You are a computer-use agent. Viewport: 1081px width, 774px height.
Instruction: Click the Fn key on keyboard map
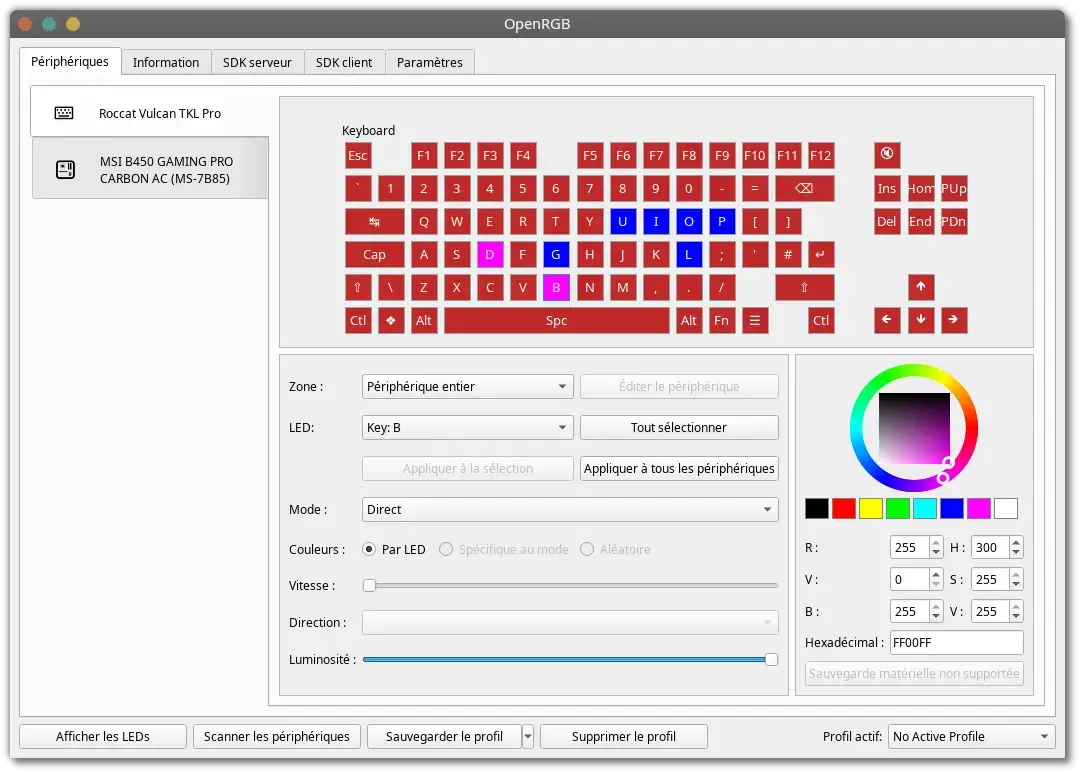[721, 320]
